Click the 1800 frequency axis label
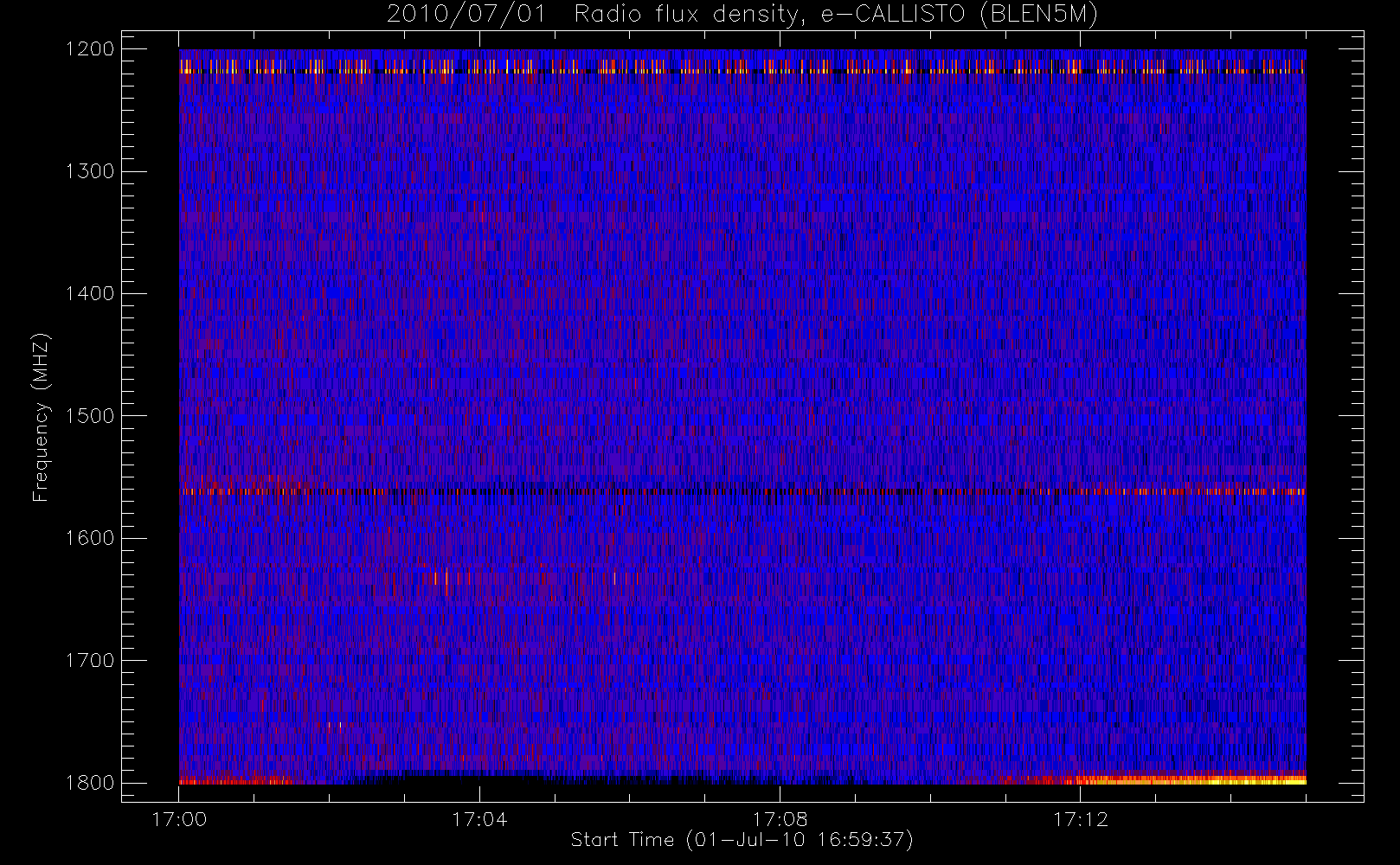 tap(90, 783)
